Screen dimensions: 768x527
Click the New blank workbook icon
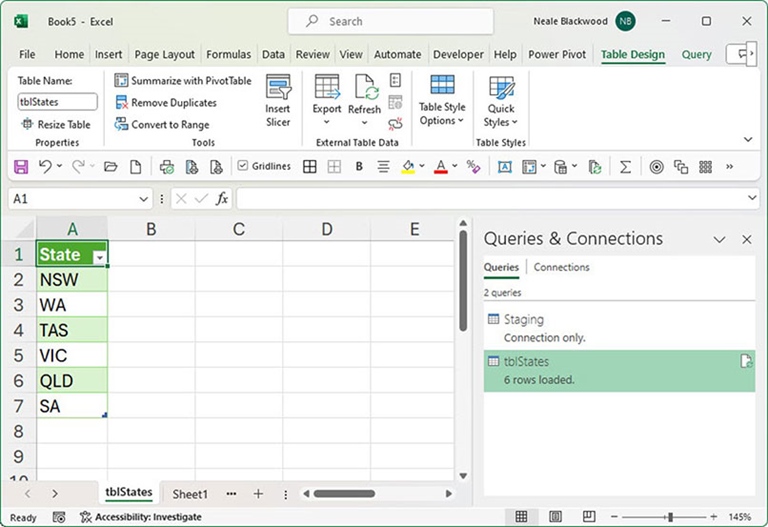pos(136,167)
